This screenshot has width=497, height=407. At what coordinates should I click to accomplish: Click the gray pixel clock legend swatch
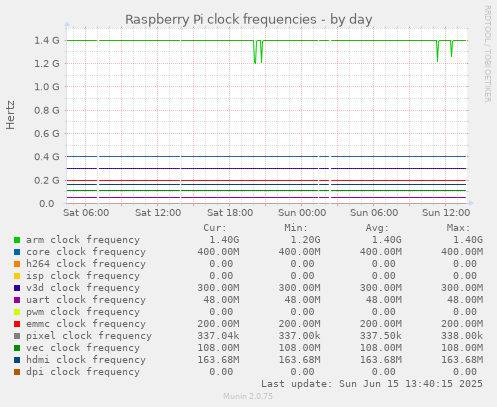(x=17, y=336)
